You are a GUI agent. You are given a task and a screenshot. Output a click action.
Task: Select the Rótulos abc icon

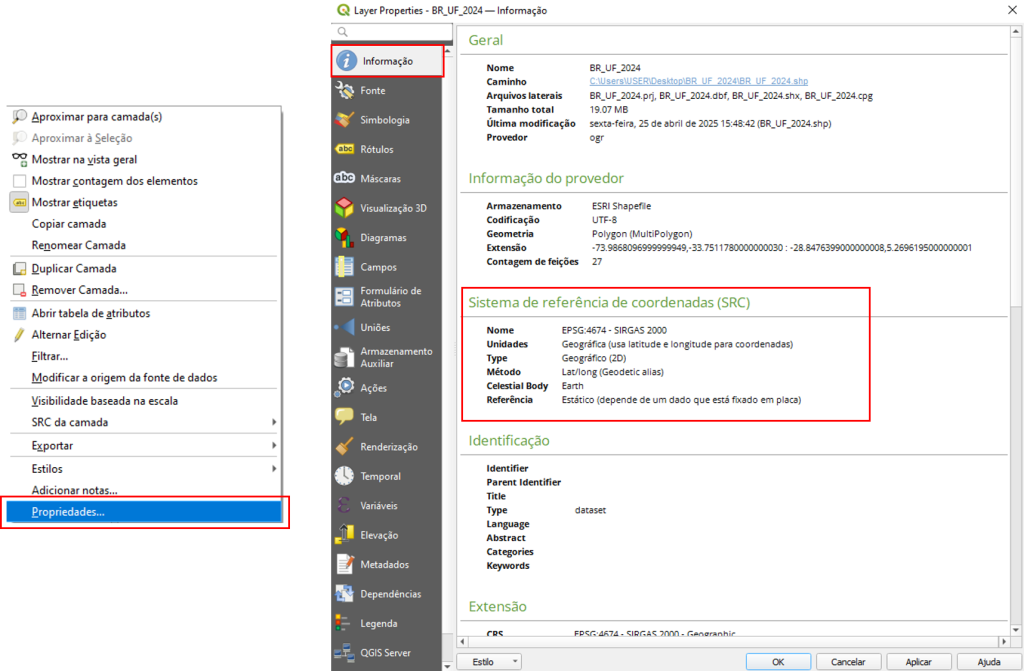(345, 150)
